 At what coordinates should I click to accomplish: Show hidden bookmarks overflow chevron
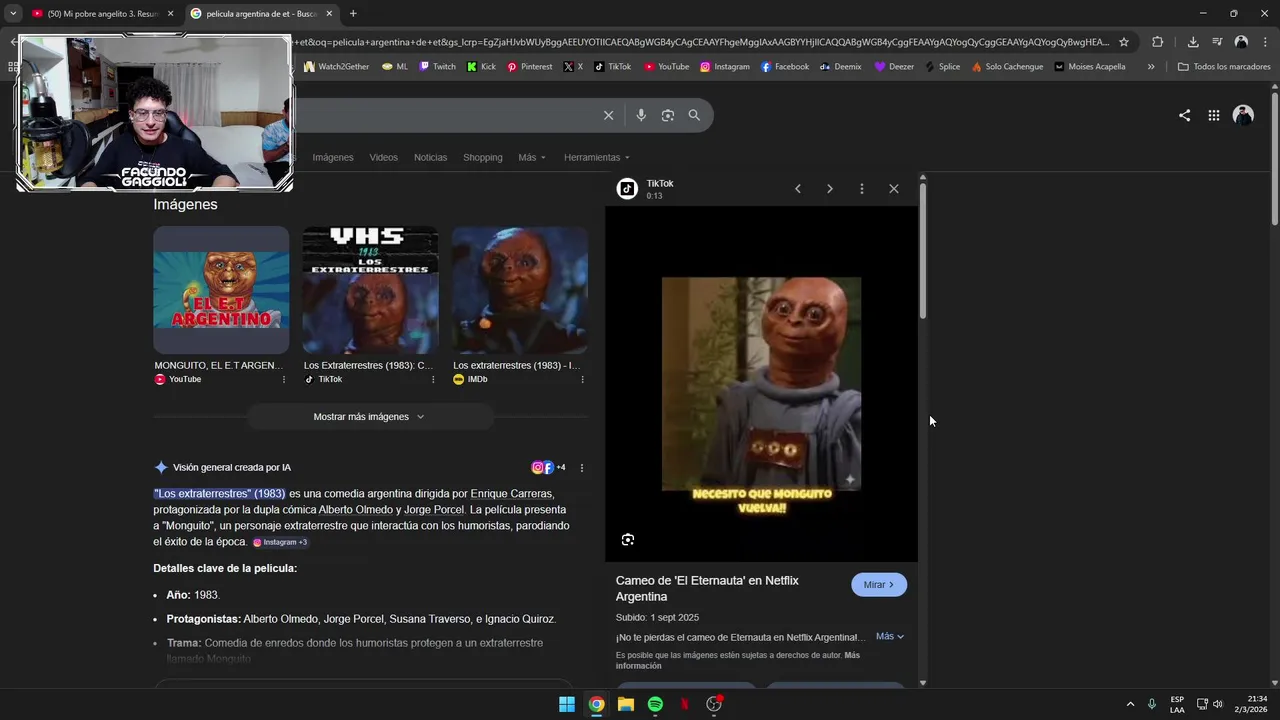click(1151, 67)
